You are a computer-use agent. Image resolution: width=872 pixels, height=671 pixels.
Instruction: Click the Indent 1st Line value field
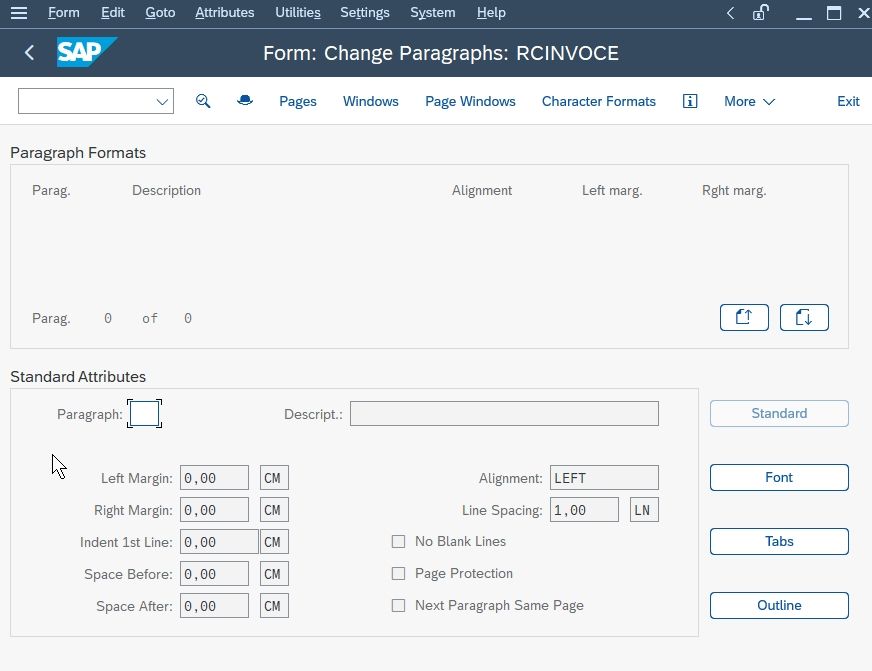pyautogui.click(x=219, y=542)
